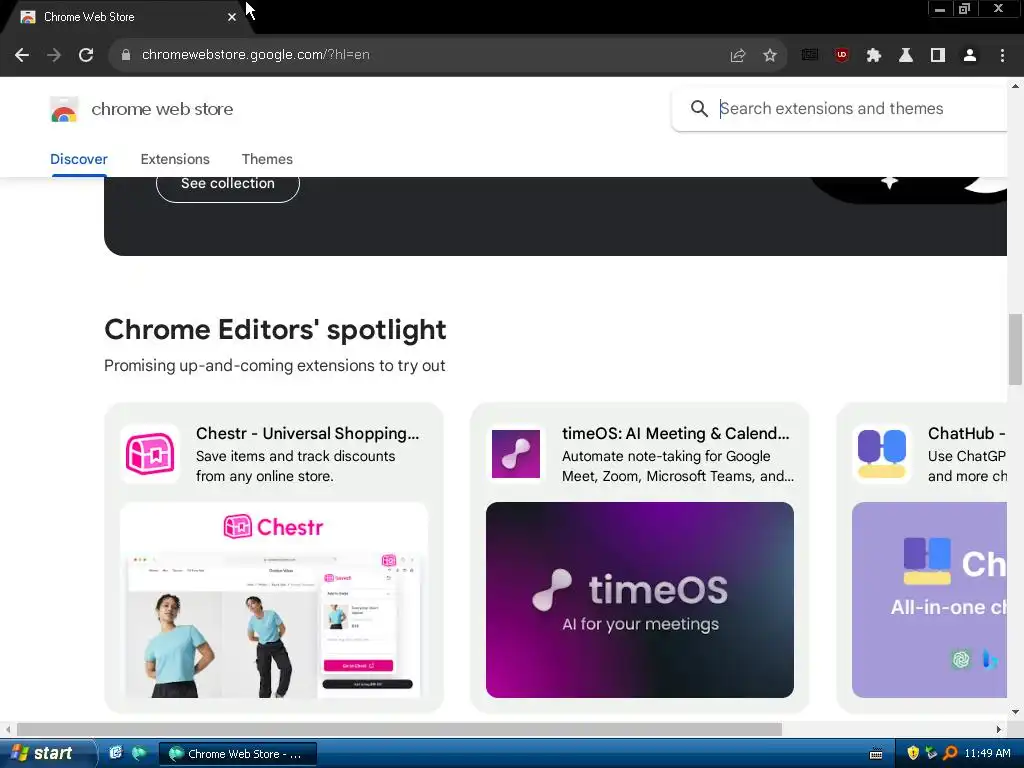The width and height of the screenshot is (1024, 768).
Task: Click the network connection tray icon
Action: pos(931,753)
